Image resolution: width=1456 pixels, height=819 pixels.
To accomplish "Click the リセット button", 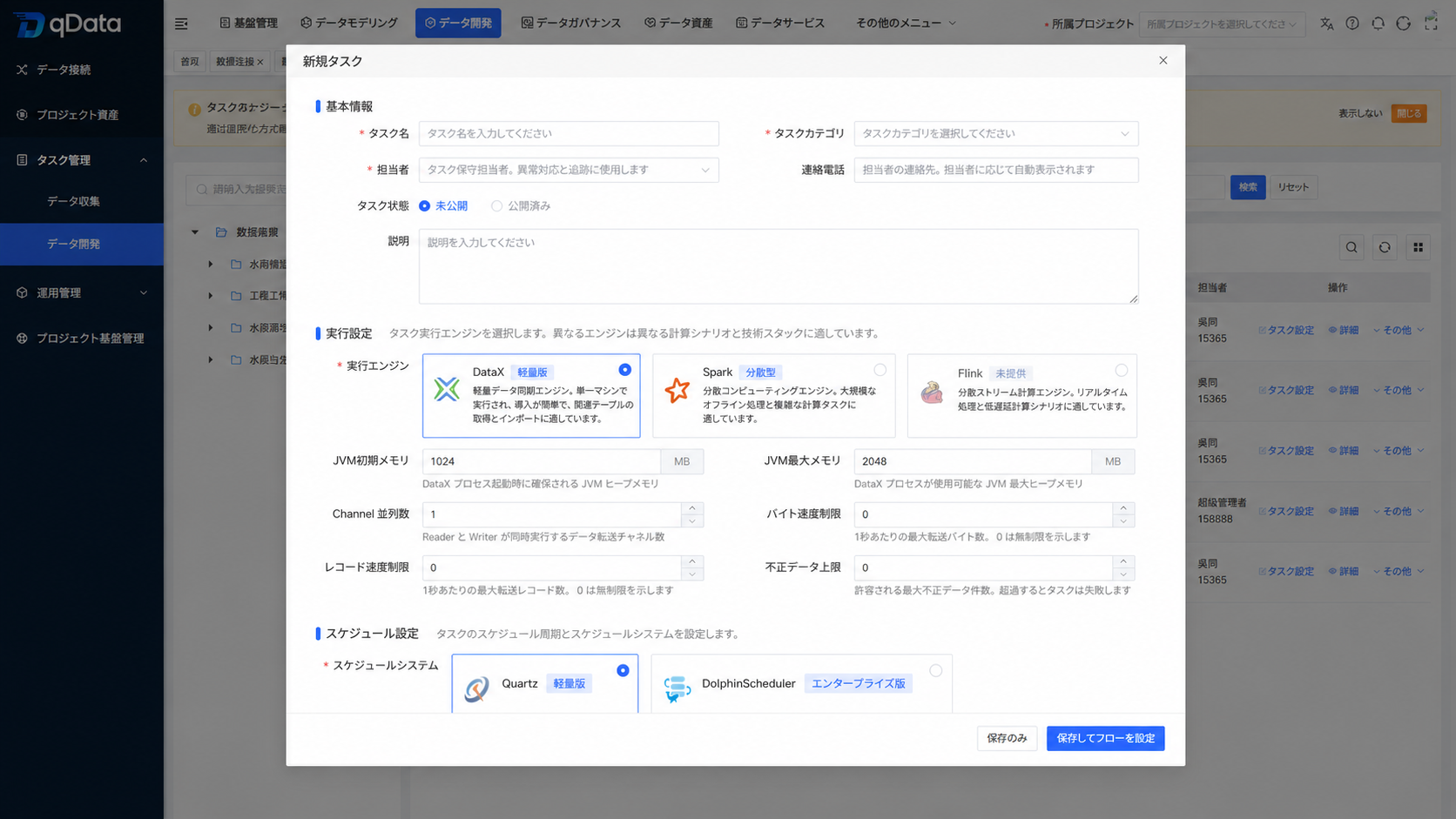I will point(1293,187).
